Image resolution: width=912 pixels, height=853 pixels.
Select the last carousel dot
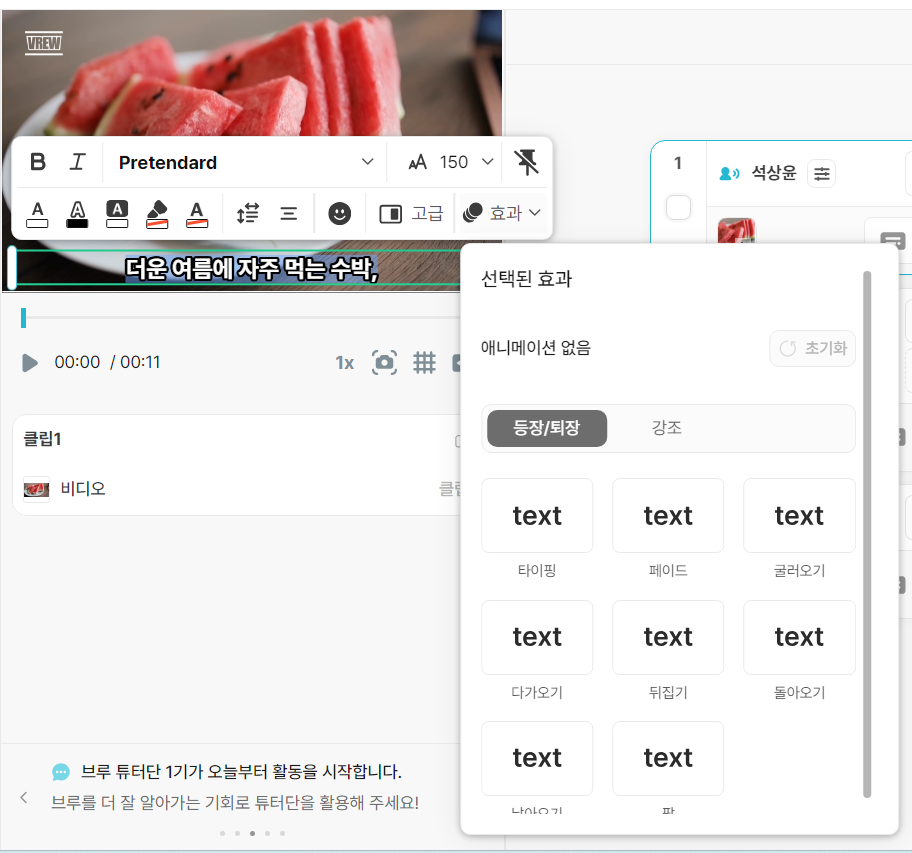click(x=283, y=833)
